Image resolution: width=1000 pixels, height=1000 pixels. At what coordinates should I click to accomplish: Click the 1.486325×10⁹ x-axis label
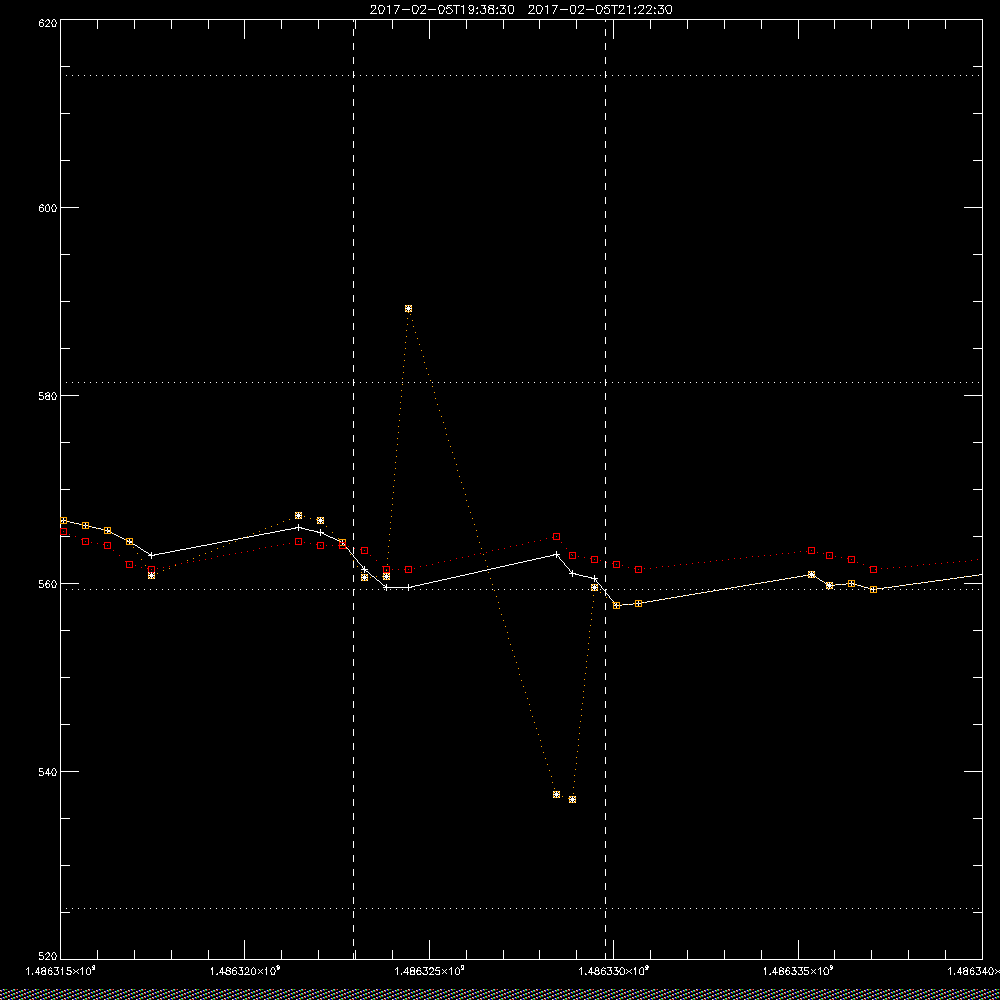click(430, 971)
